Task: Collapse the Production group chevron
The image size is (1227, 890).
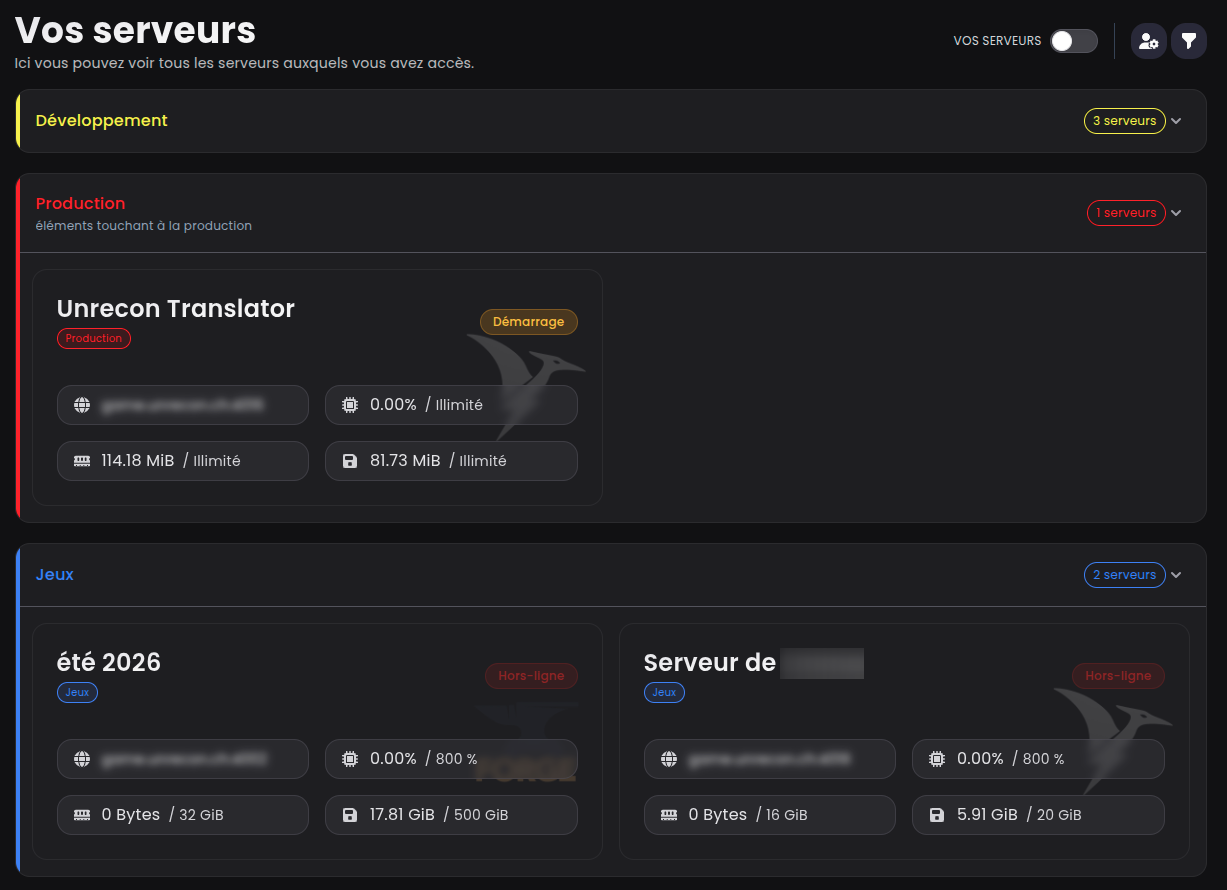Action: (x=1176, y=213)
